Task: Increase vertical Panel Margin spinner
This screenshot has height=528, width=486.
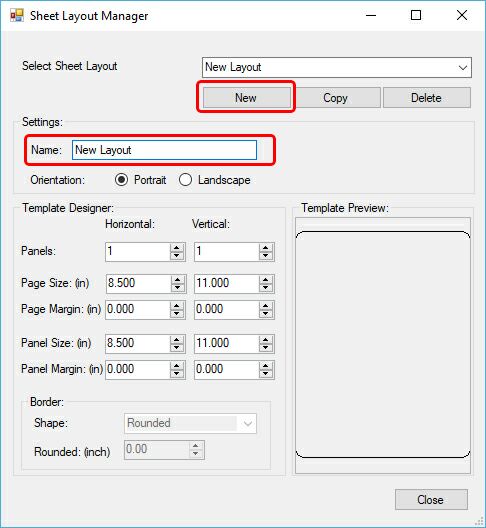Action: coord(266,366)
